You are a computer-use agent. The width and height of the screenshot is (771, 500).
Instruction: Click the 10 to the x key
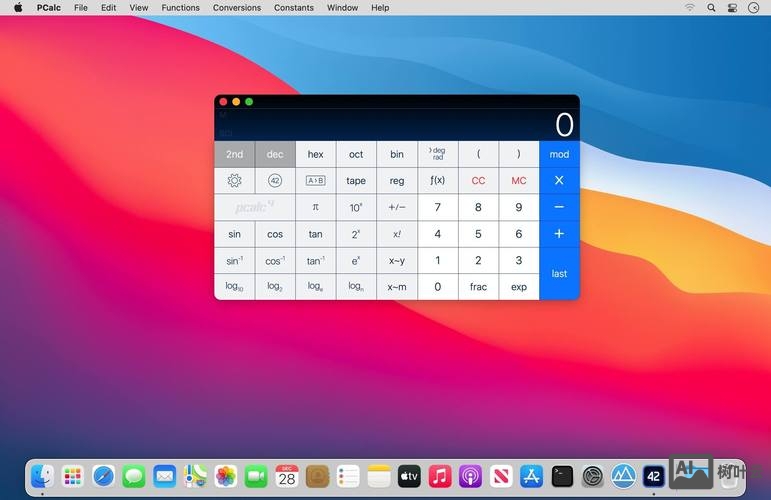click(x=356, y=207)
